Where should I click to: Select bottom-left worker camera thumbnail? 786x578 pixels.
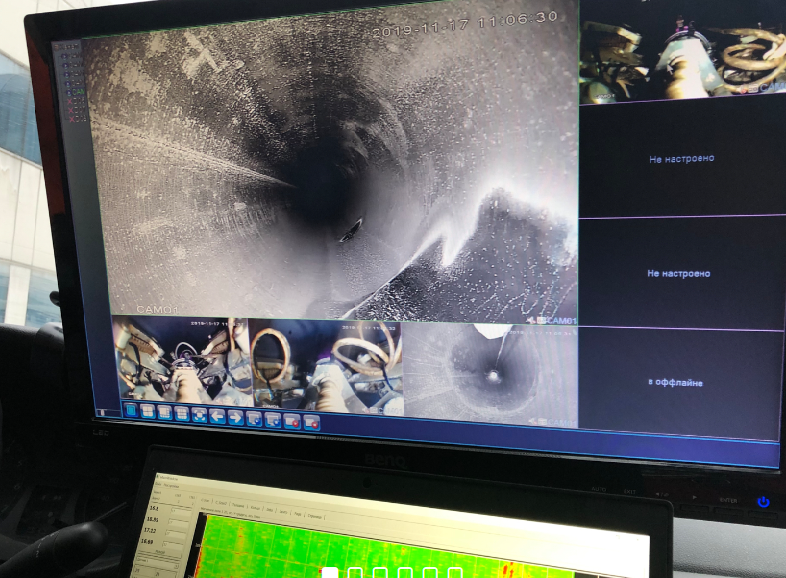pyautogui.click(x=180, y=360)
